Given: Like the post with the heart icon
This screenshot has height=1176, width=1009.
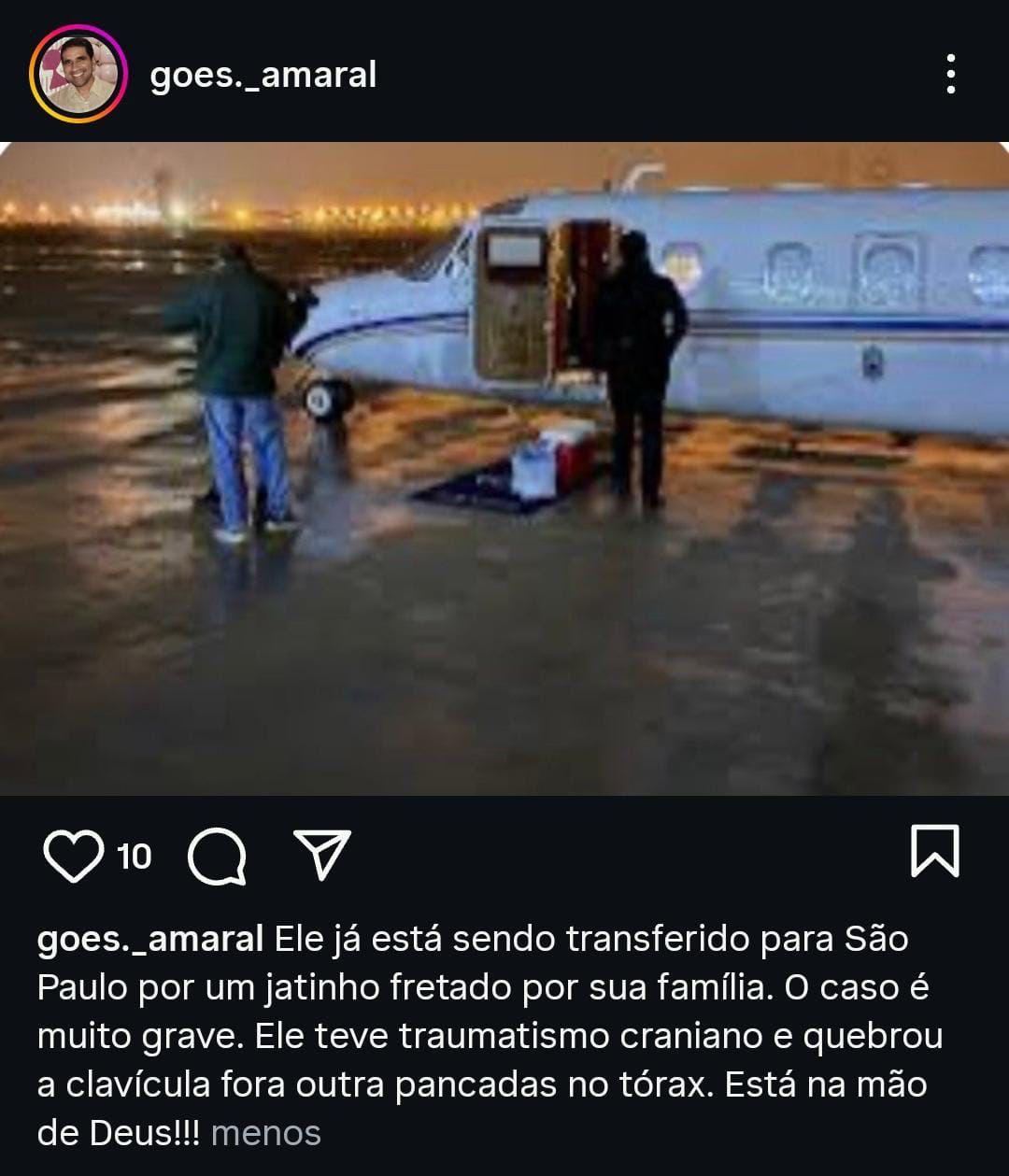Looking at the screenshot, I should click(x=74, y=856).
